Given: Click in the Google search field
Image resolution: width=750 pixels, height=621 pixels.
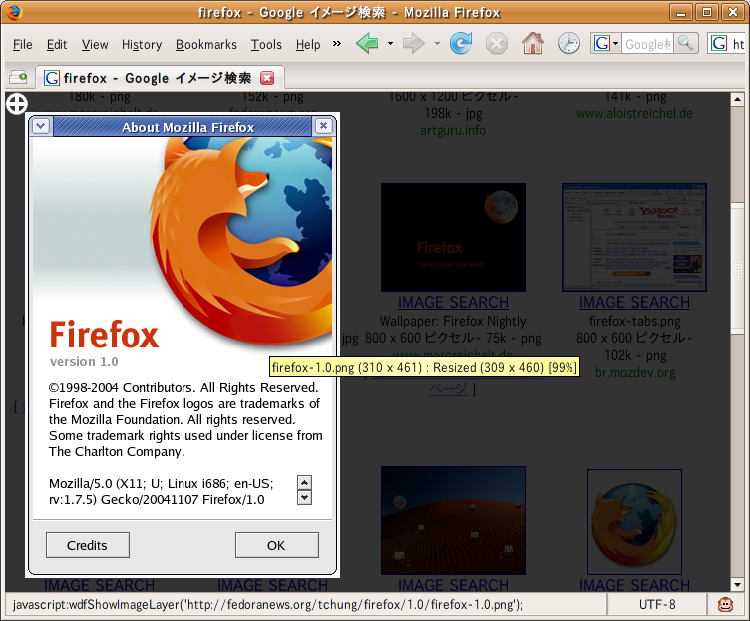Looking at the screenshot, I should tap(647, 44).
